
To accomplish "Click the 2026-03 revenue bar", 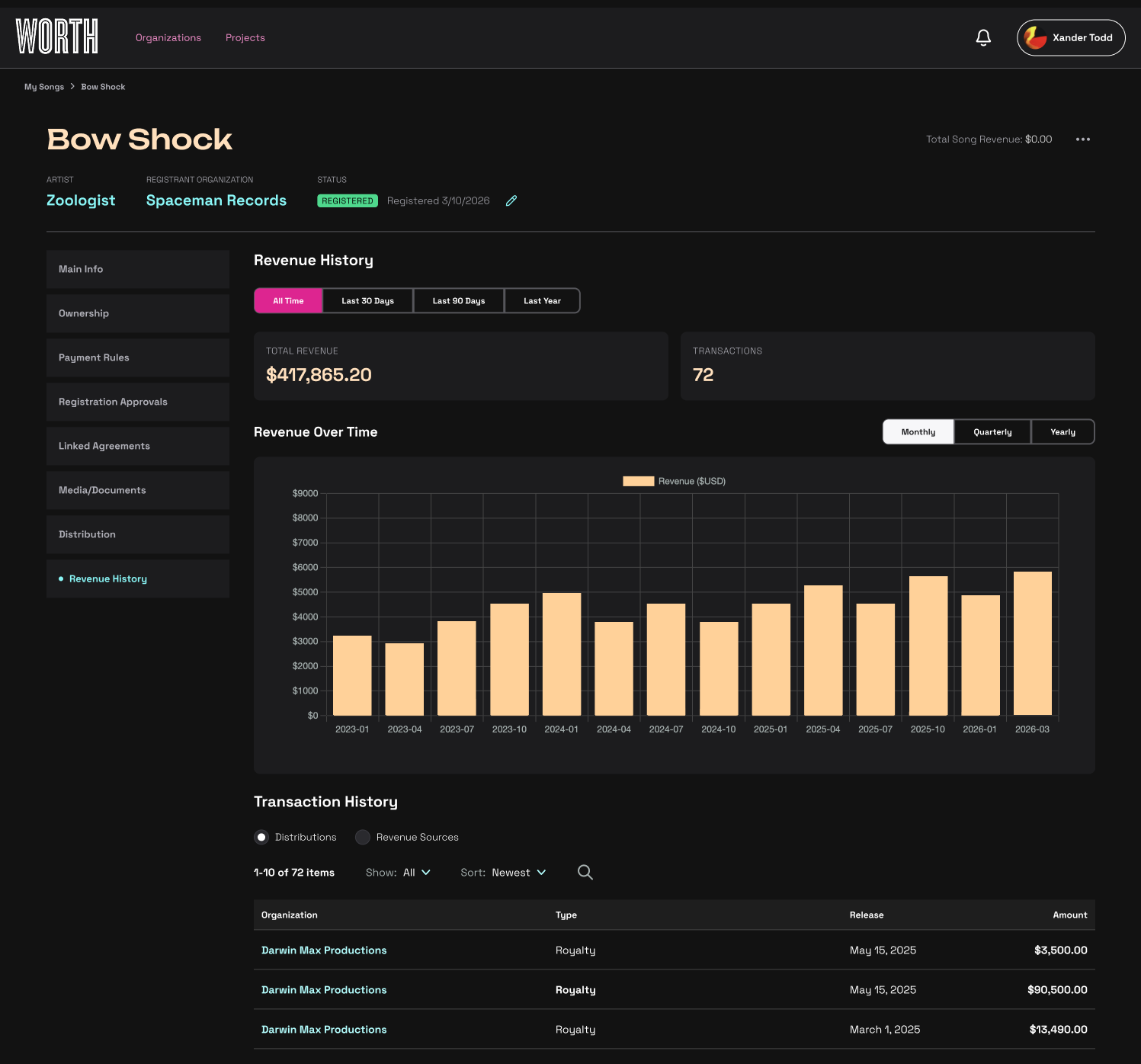I will (x=1033, y=643).
